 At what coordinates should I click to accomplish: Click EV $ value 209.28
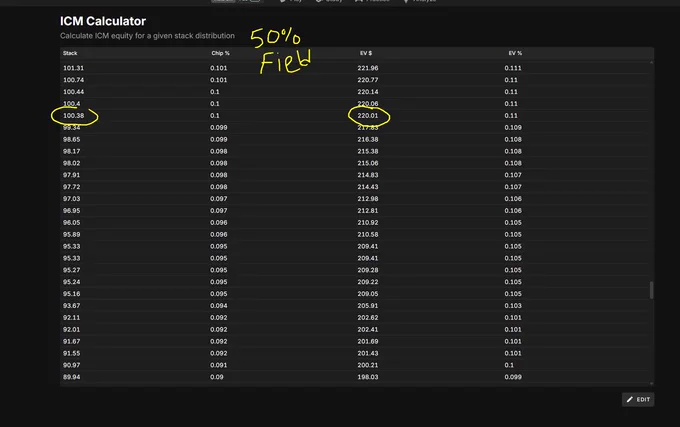click(x=368, y=270)
